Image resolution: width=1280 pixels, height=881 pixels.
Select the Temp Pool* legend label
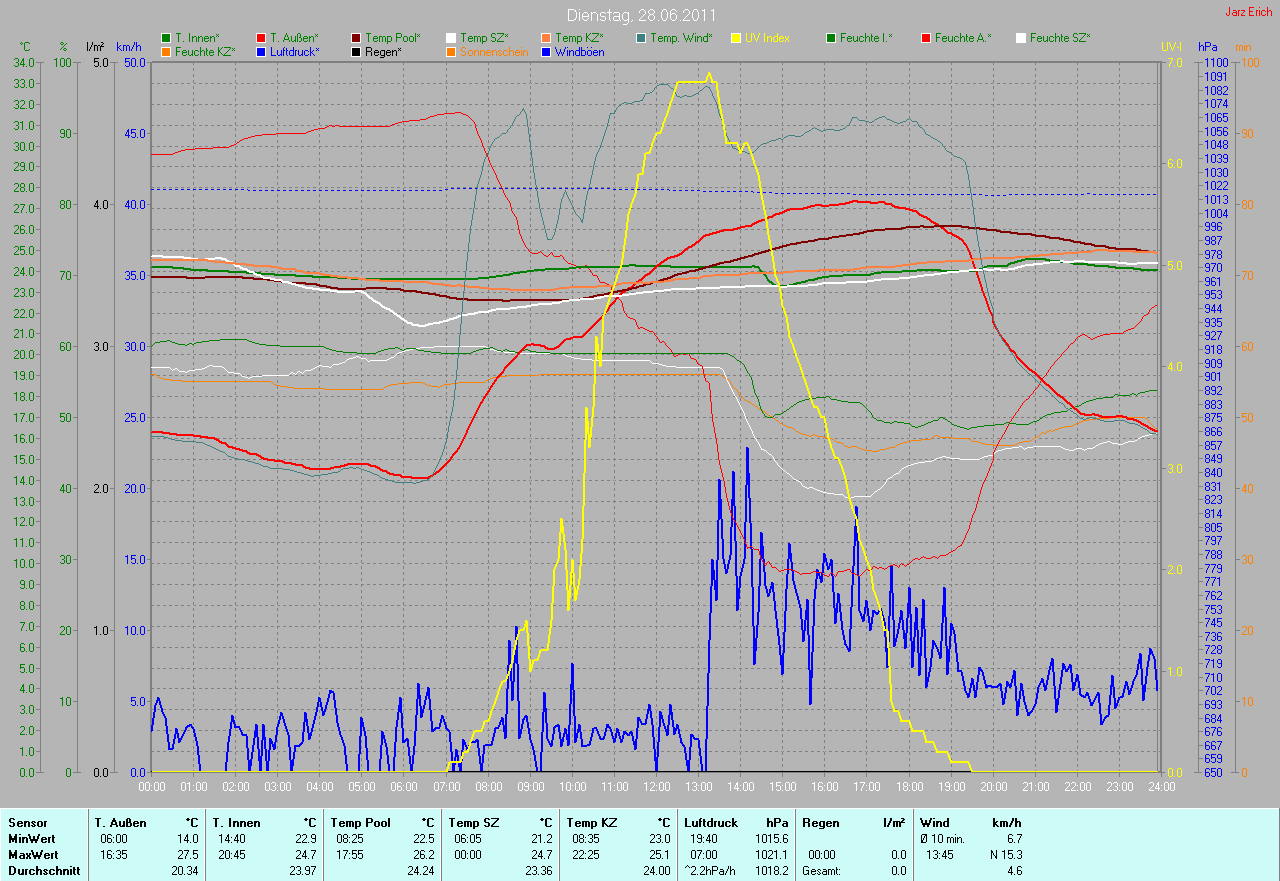pyautogui.click(x=393, y=38)
